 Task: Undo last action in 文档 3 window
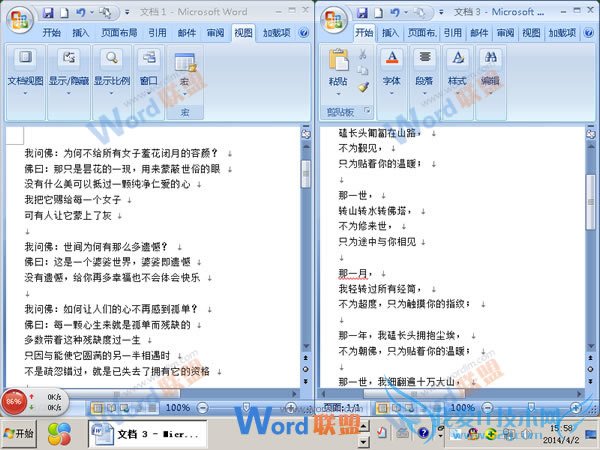pyautogui.click(x=394, y=13)
